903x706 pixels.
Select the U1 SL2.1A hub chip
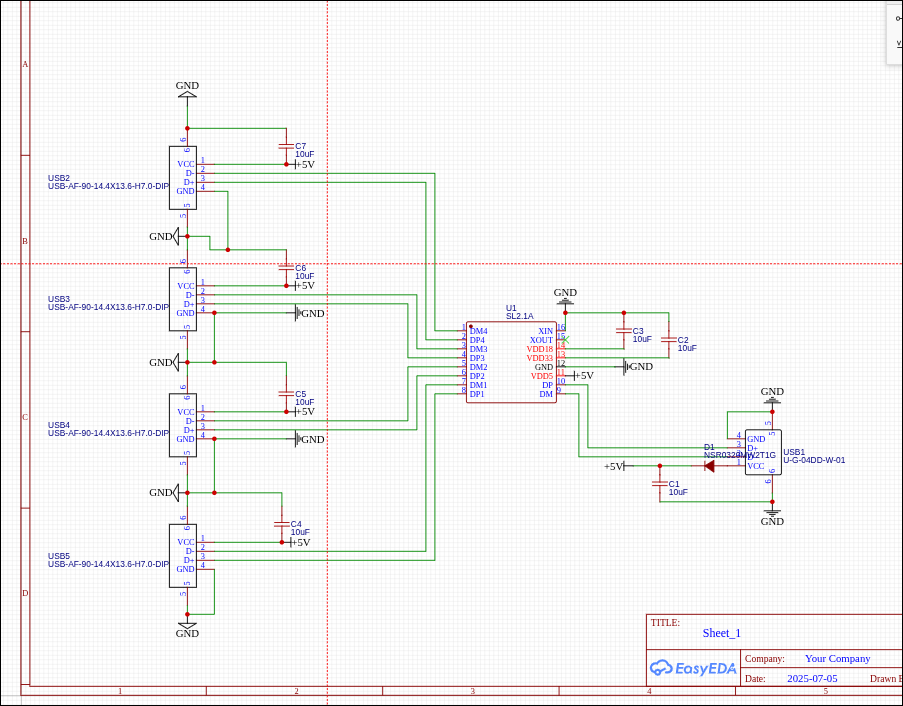click(x=511, y=362)
